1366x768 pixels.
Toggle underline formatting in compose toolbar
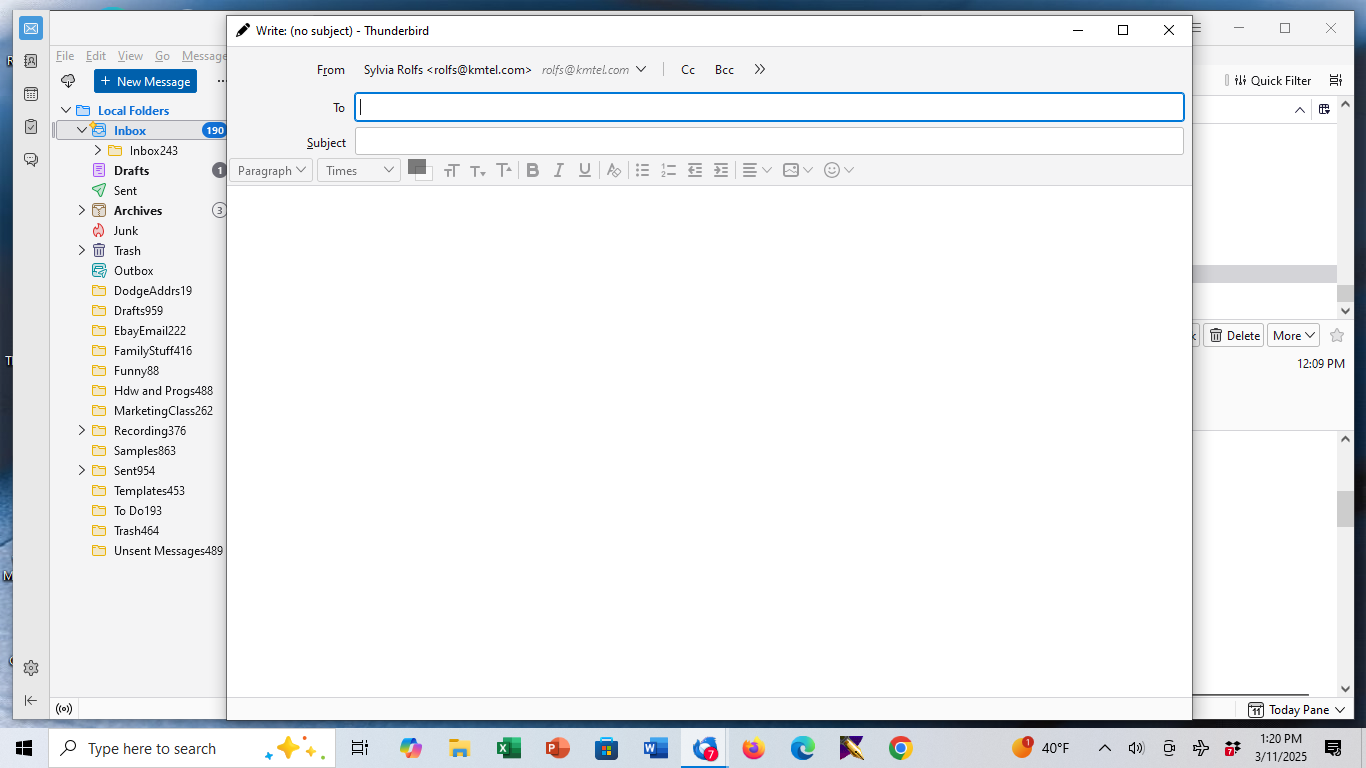[585, 171]
